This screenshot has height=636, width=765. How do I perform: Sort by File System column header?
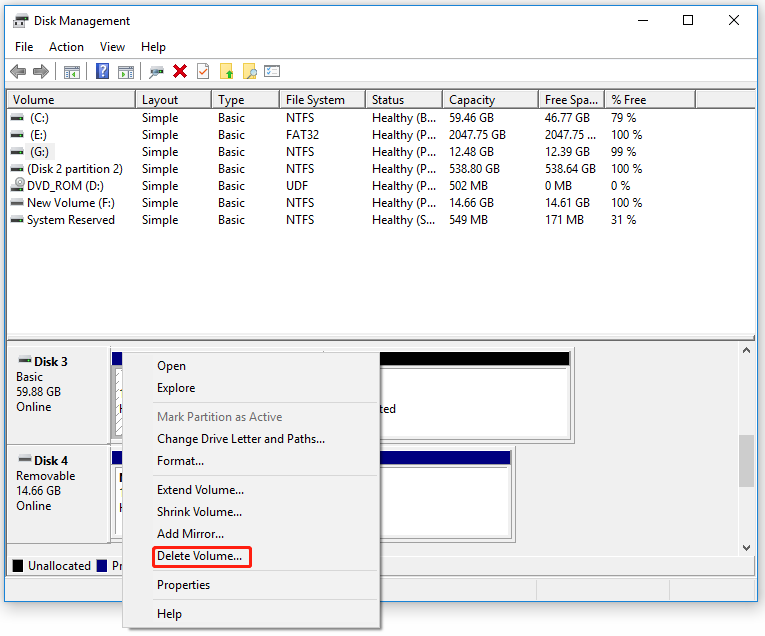(x=322, y=99)
